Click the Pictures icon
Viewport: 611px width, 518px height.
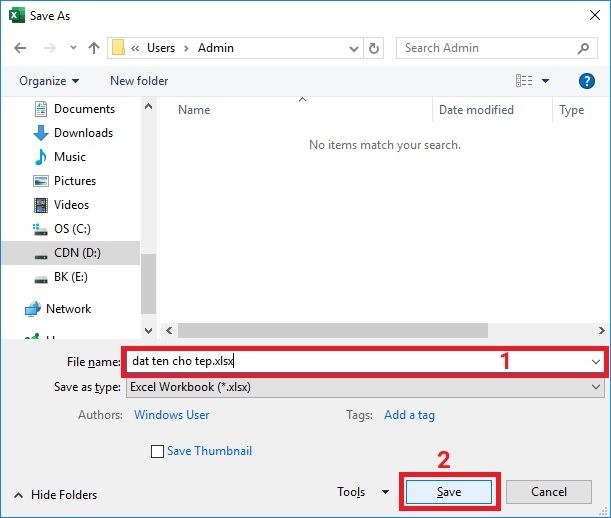pos(41,181)
